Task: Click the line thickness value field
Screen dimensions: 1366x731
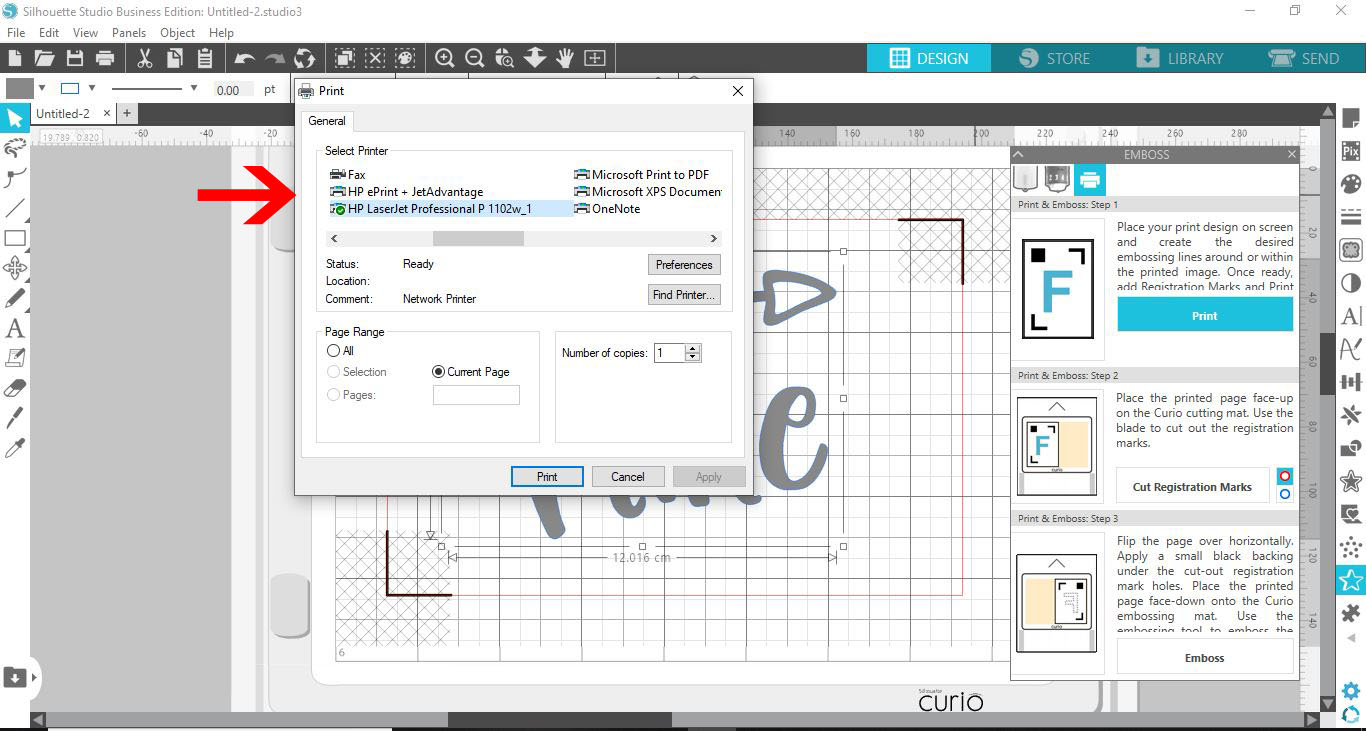Action: point(234,89)
